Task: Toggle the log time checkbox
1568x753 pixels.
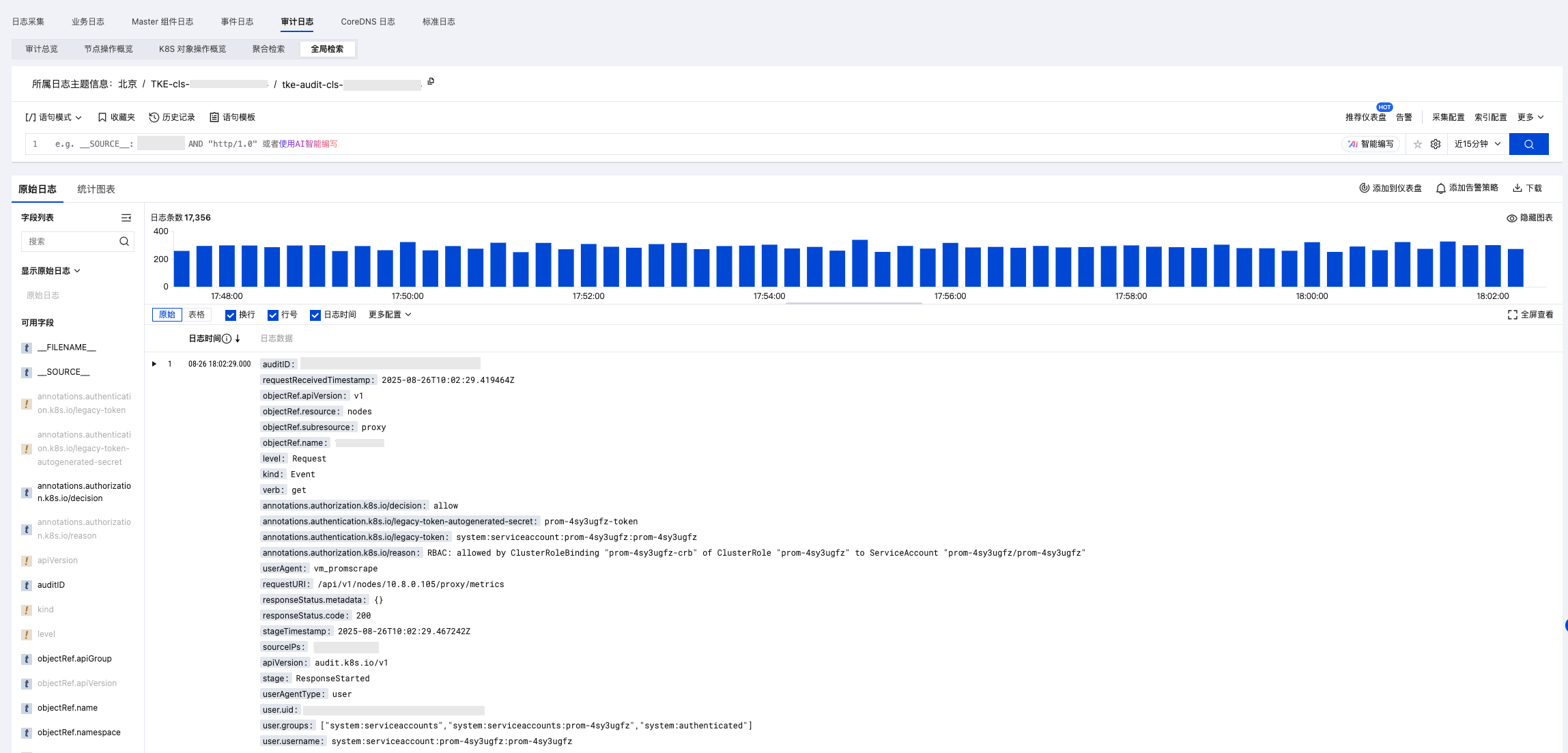Action: (315, 315)
